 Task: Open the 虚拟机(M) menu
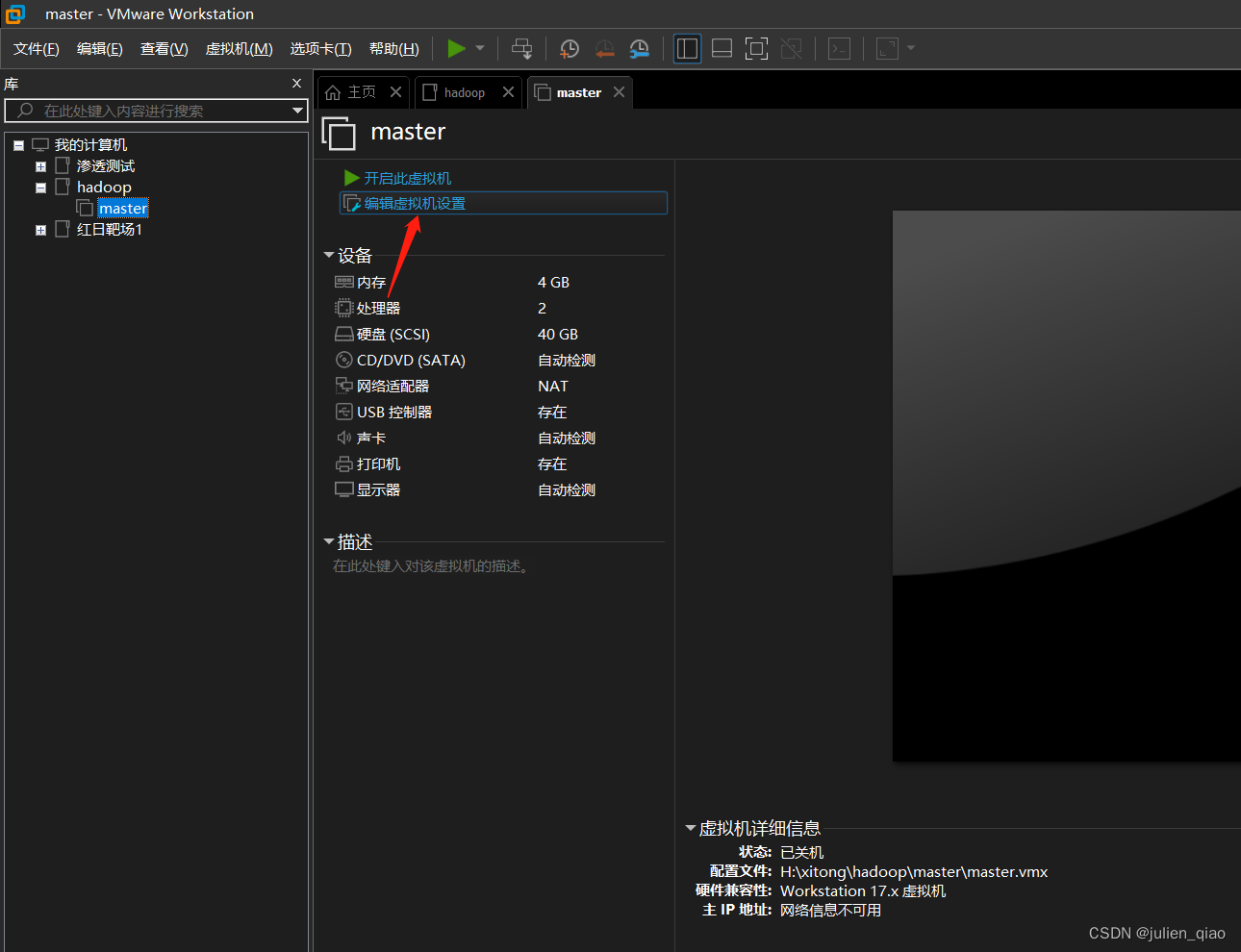click(240, 49)
